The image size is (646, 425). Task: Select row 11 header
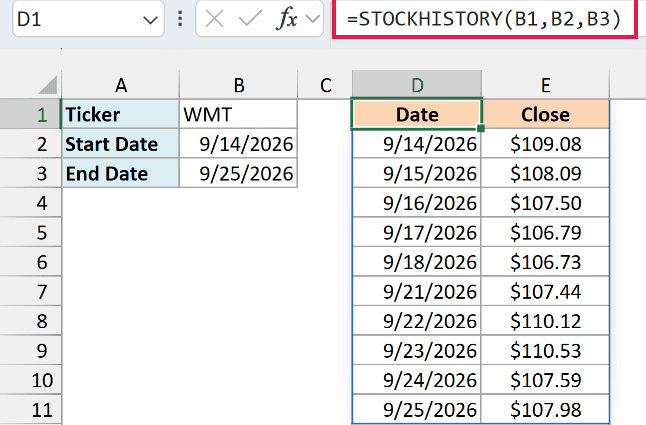(x=31, y=410)
